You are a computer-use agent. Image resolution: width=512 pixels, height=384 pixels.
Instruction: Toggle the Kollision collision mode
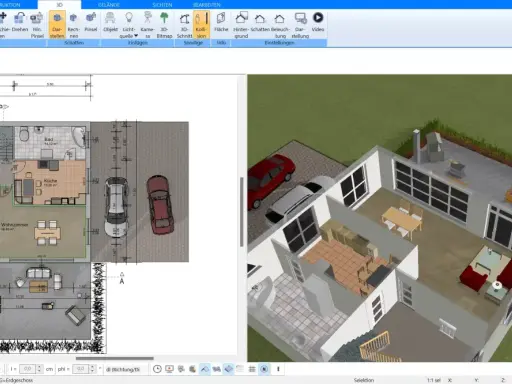click(x=201, y=25)
